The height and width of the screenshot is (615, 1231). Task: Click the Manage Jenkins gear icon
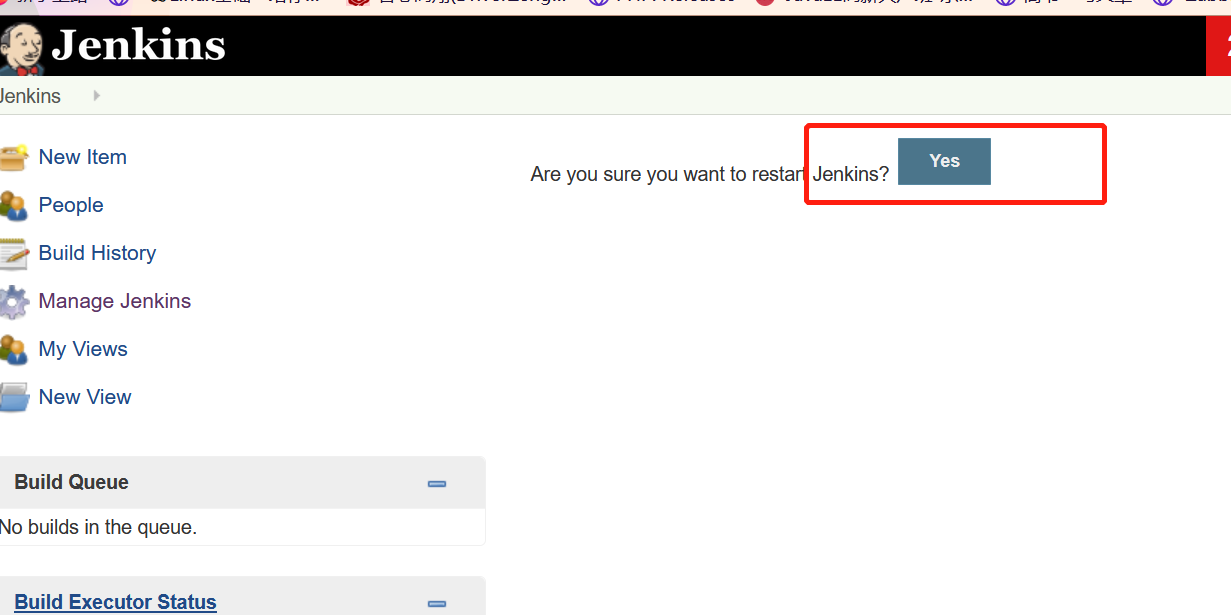click(14, 302)
